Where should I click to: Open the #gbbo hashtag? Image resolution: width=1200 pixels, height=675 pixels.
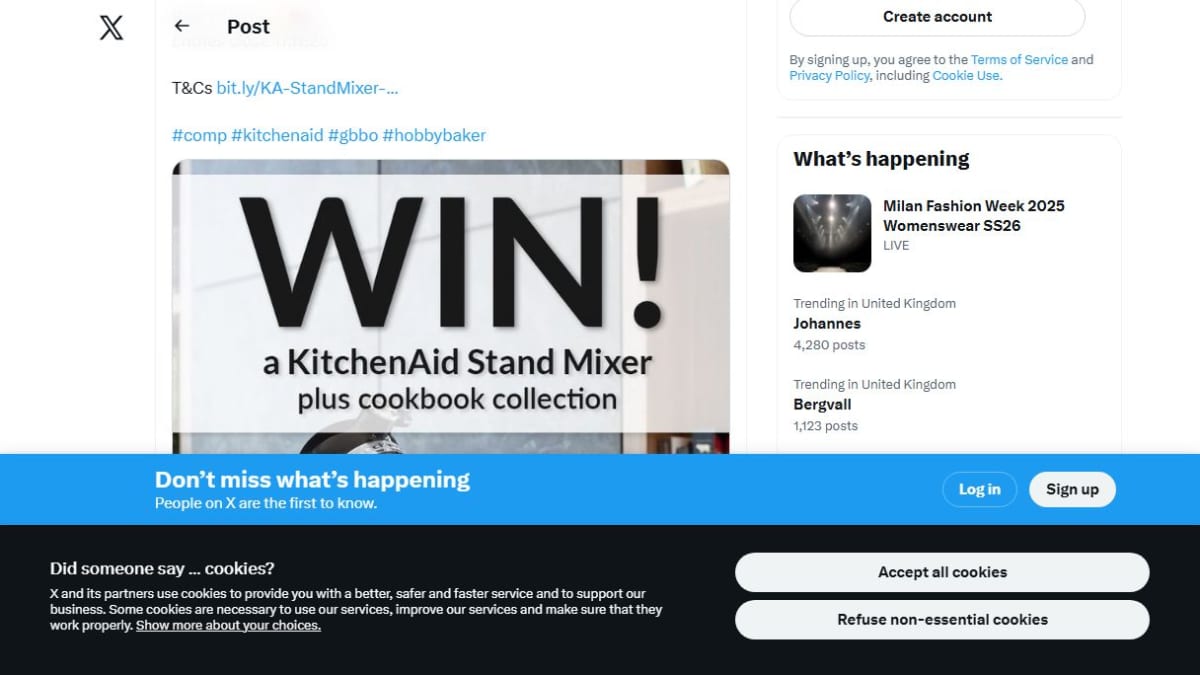[353, 135]
